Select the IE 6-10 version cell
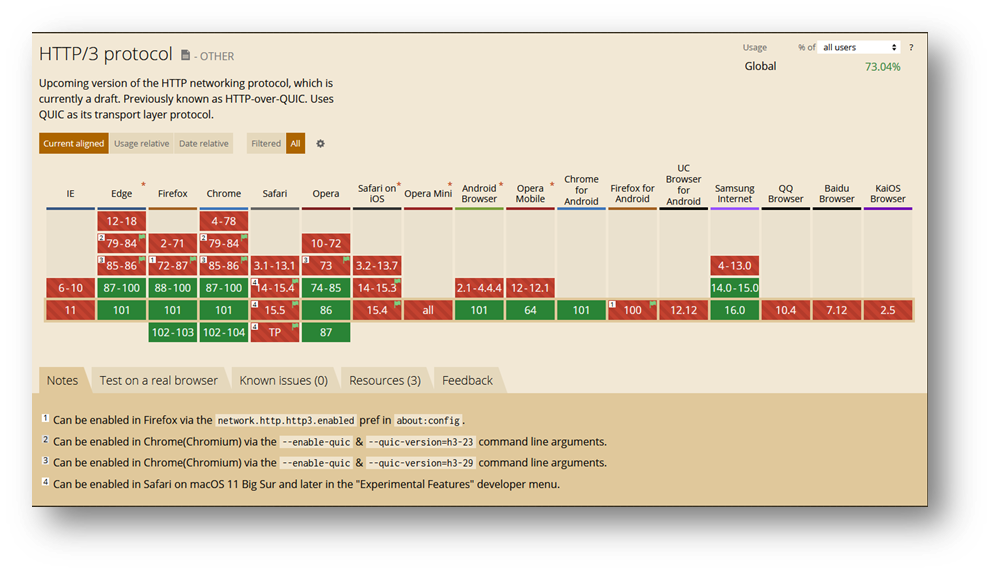 click(70, 288)
